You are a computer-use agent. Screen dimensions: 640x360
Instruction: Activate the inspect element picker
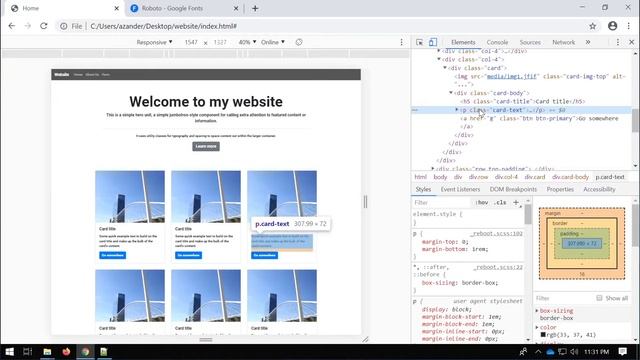[419, 42]
